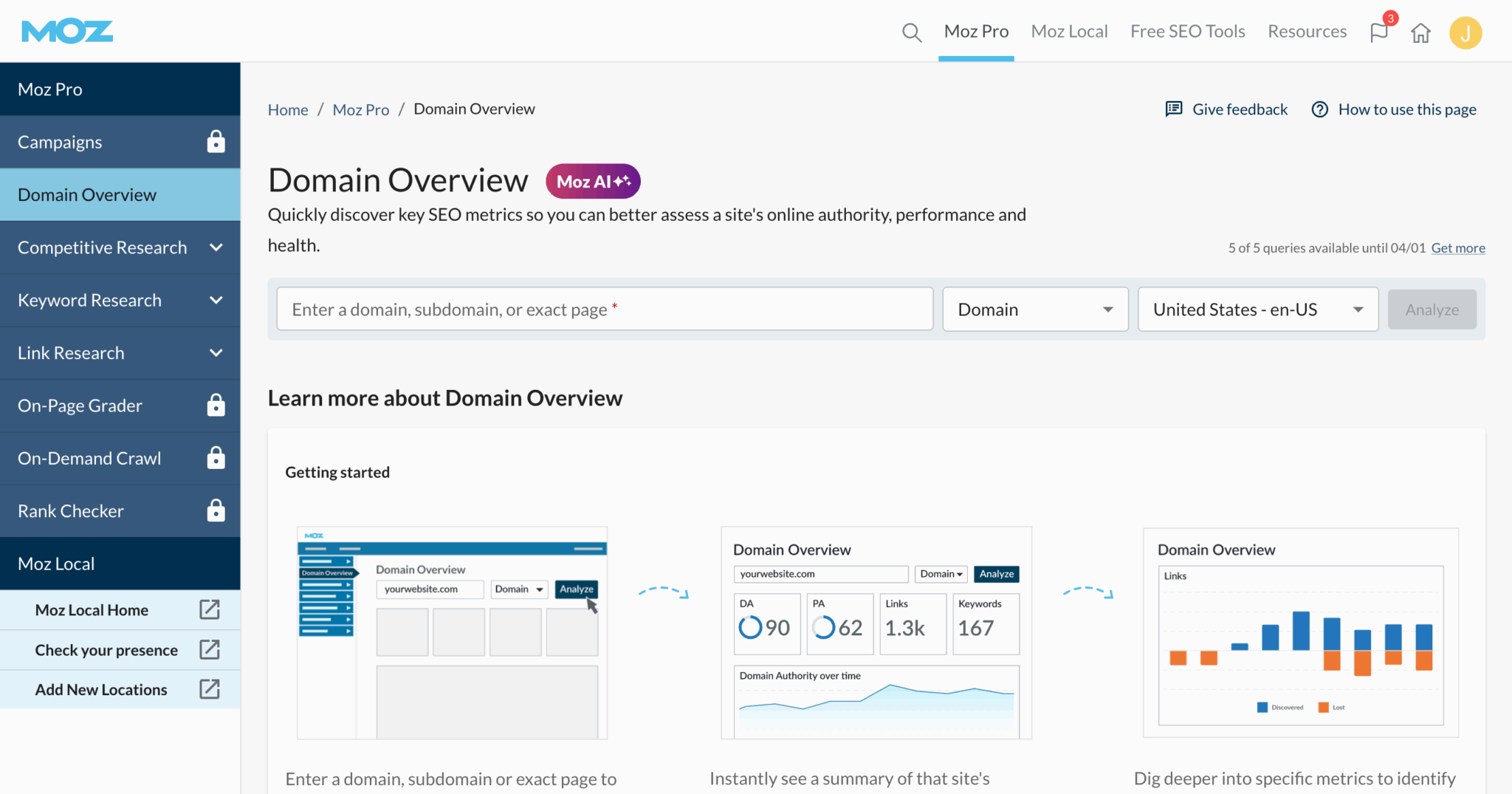
Task: Open Moz Local Home link
Action: coord(92,610)
